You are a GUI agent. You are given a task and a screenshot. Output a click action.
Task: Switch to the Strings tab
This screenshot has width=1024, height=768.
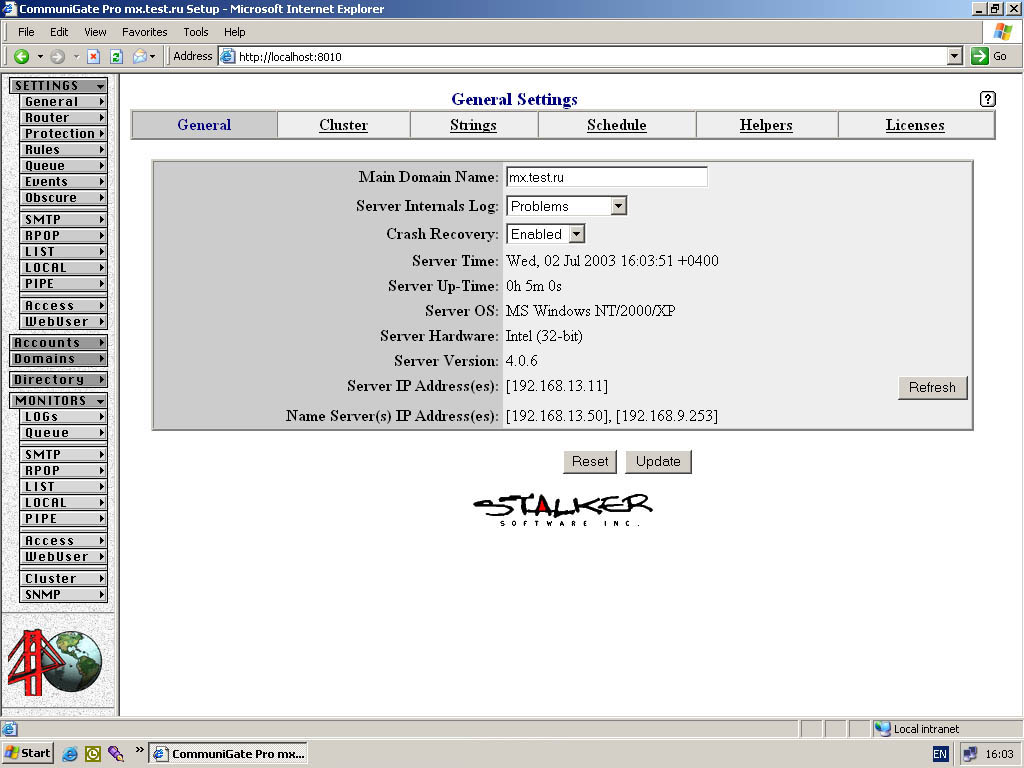point(473,125)
